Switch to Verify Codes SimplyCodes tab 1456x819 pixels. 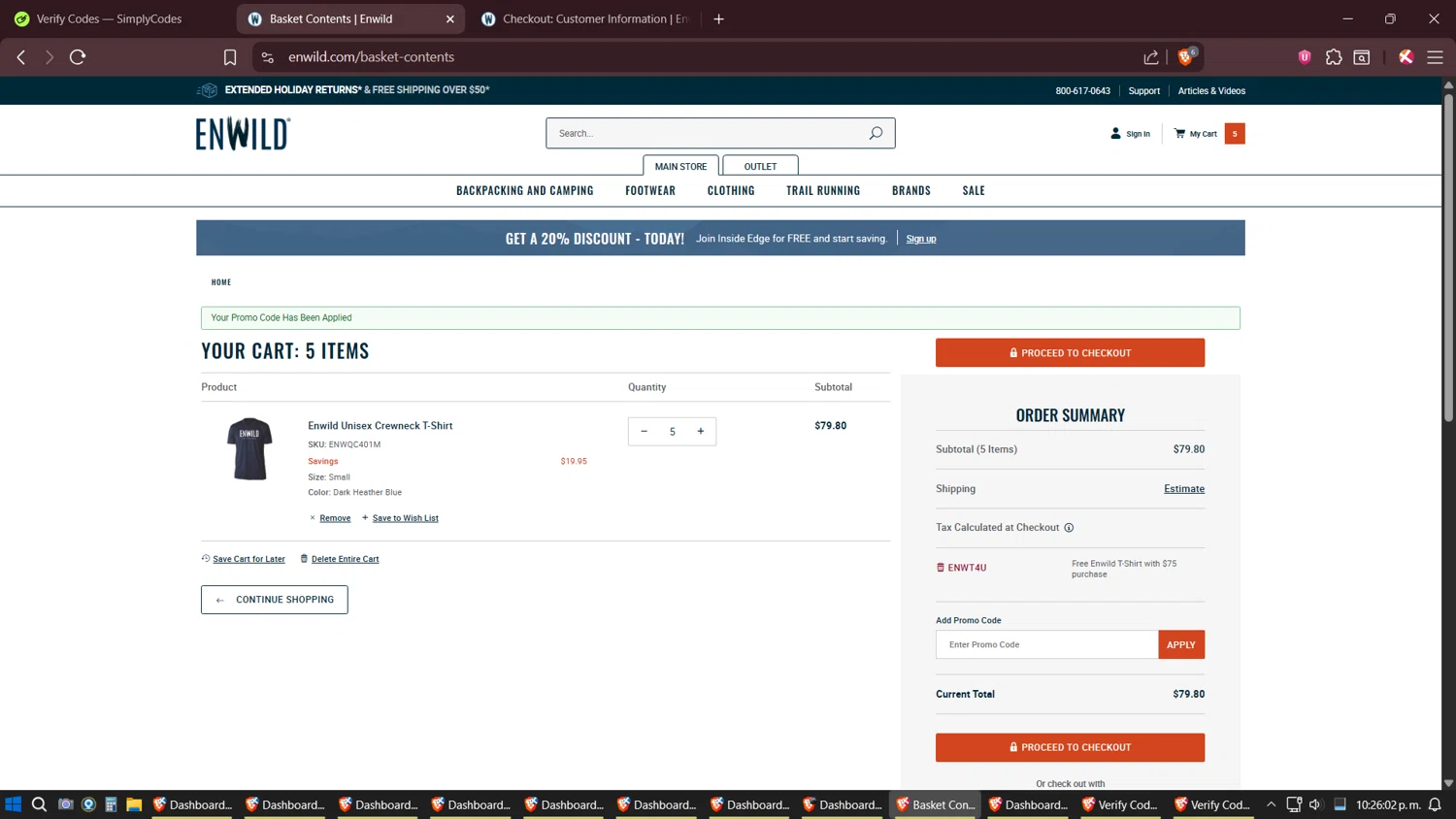[x=109, y=18]
